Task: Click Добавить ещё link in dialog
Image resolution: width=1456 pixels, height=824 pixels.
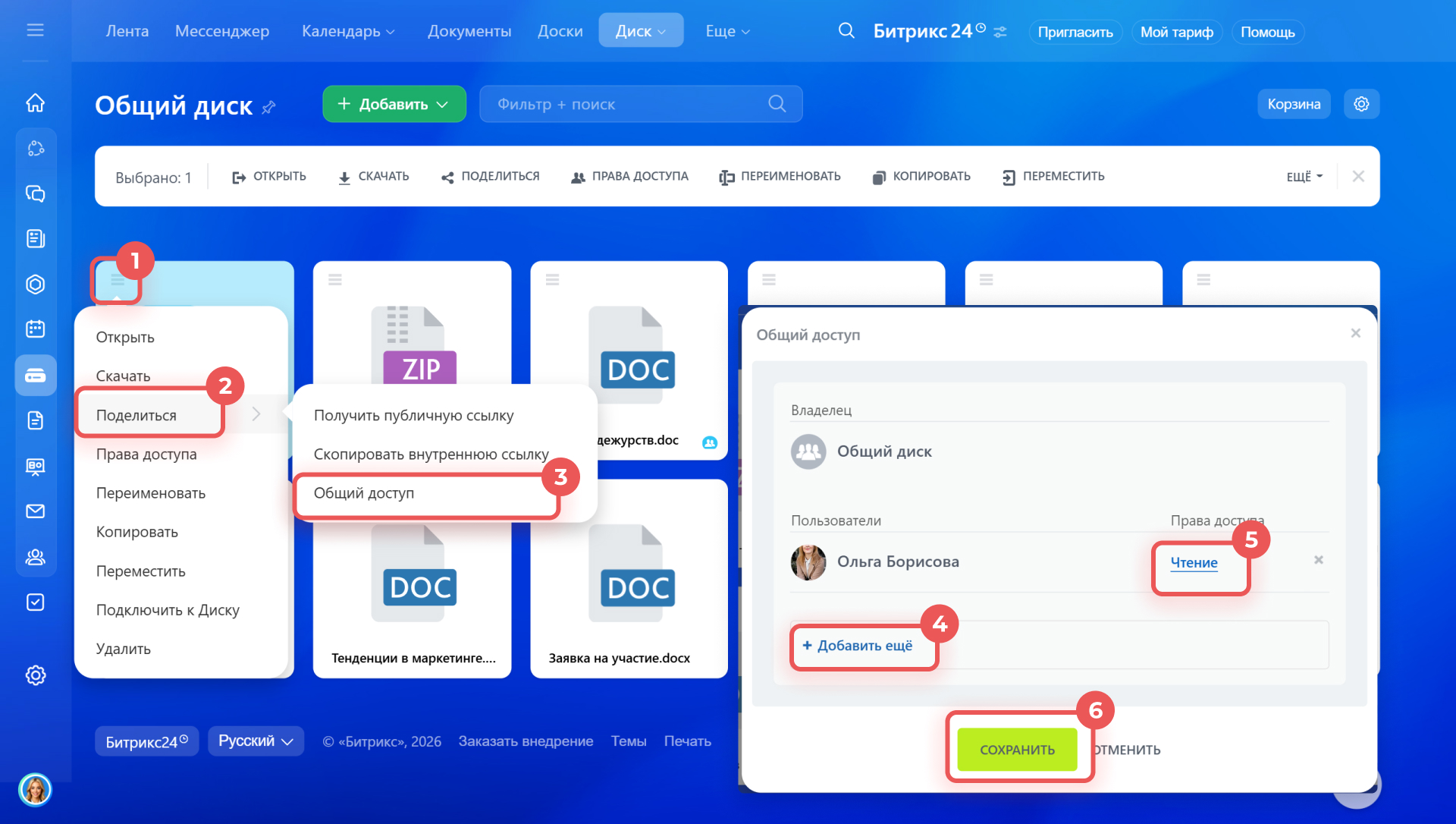Action: (x=858, y=646)
